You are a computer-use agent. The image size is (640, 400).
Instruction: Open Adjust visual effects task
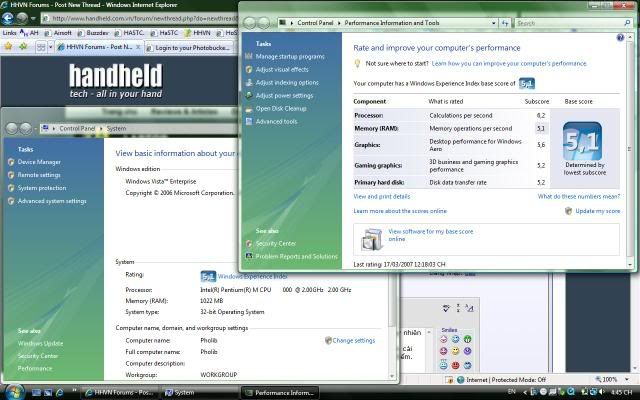click(x=282, y=70)
